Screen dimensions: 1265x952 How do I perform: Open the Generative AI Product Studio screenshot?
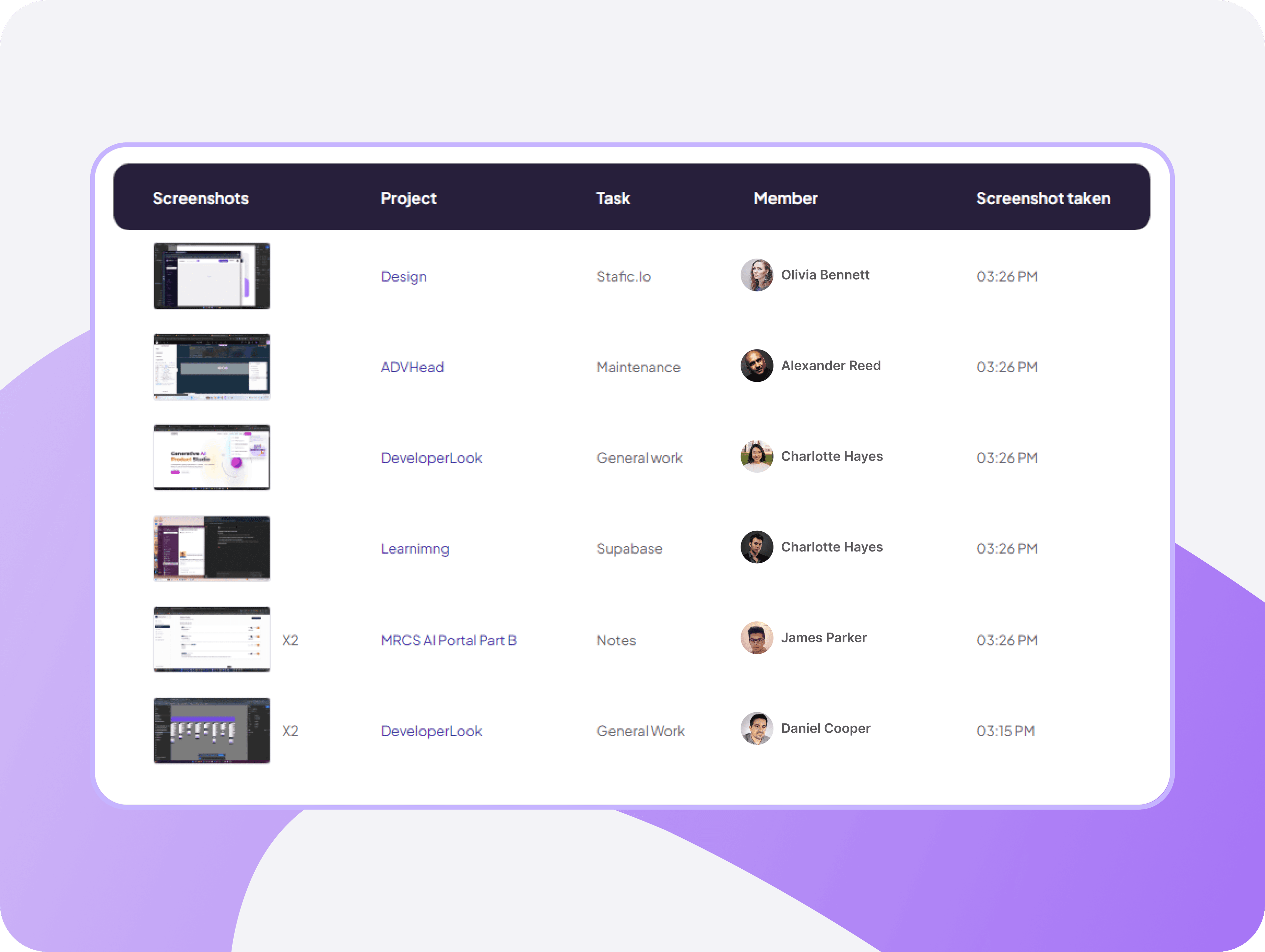point(211,458)
